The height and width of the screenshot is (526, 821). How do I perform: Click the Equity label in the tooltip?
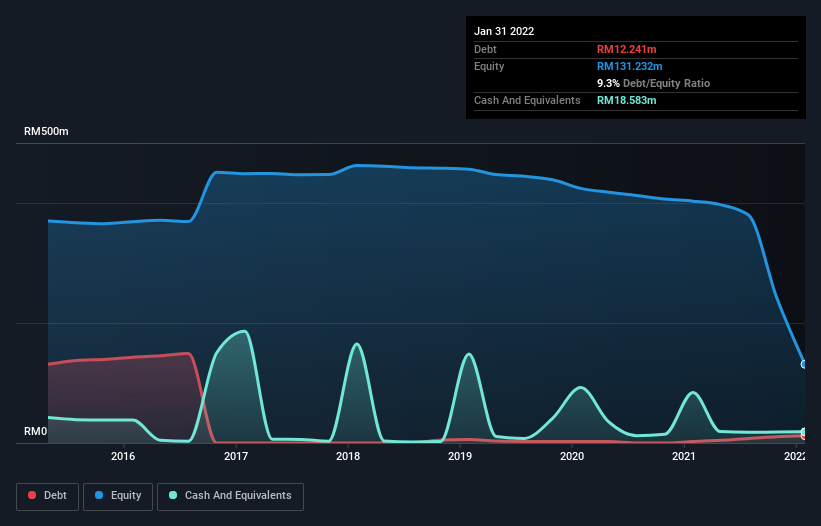click(x=489, y=66)
